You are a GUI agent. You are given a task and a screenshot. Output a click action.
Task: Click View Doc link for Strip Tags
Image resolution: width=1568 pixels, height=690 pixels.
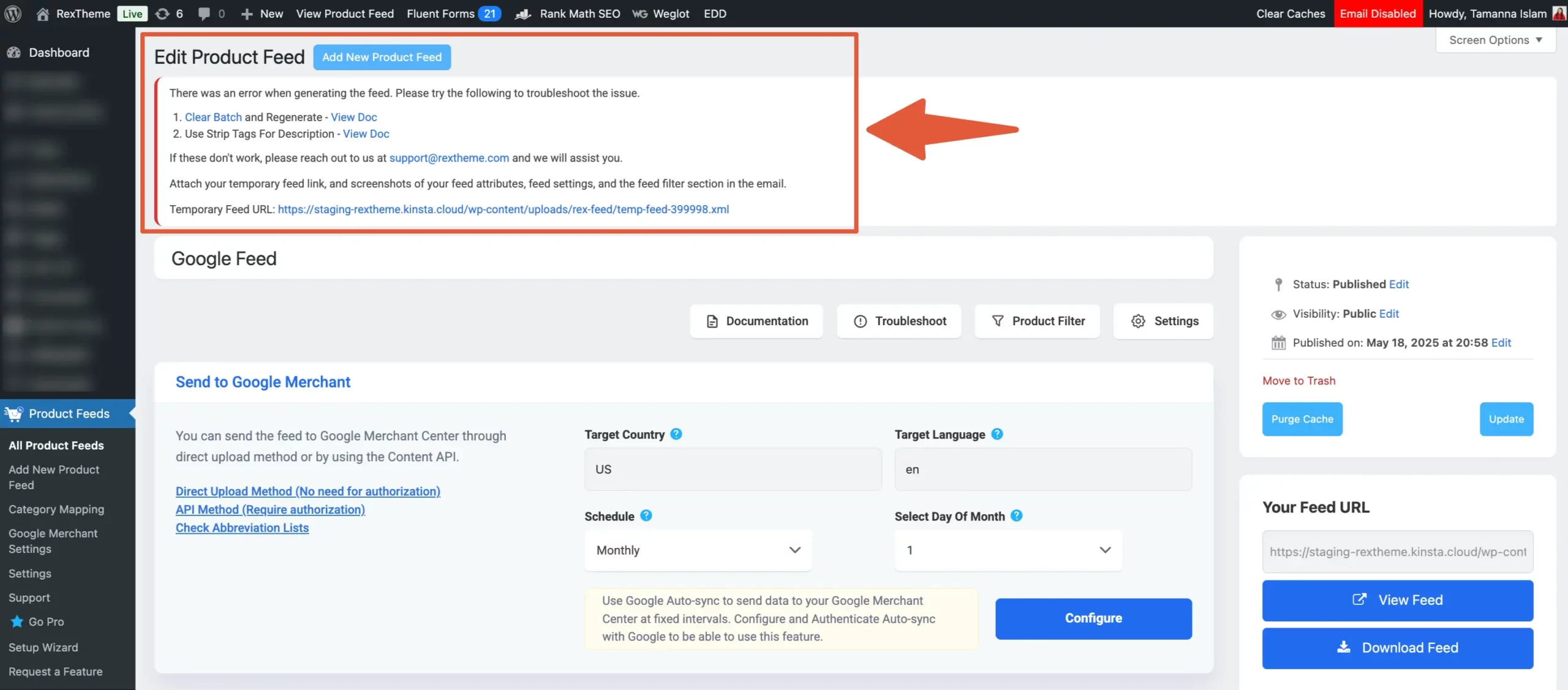366,133
